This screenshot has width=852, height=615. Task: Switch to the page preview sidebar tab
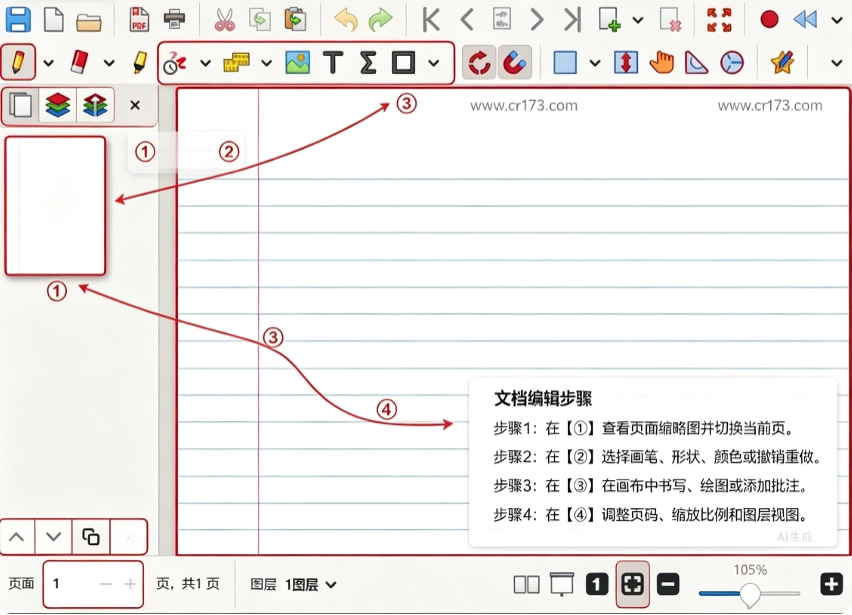point(21,104)
